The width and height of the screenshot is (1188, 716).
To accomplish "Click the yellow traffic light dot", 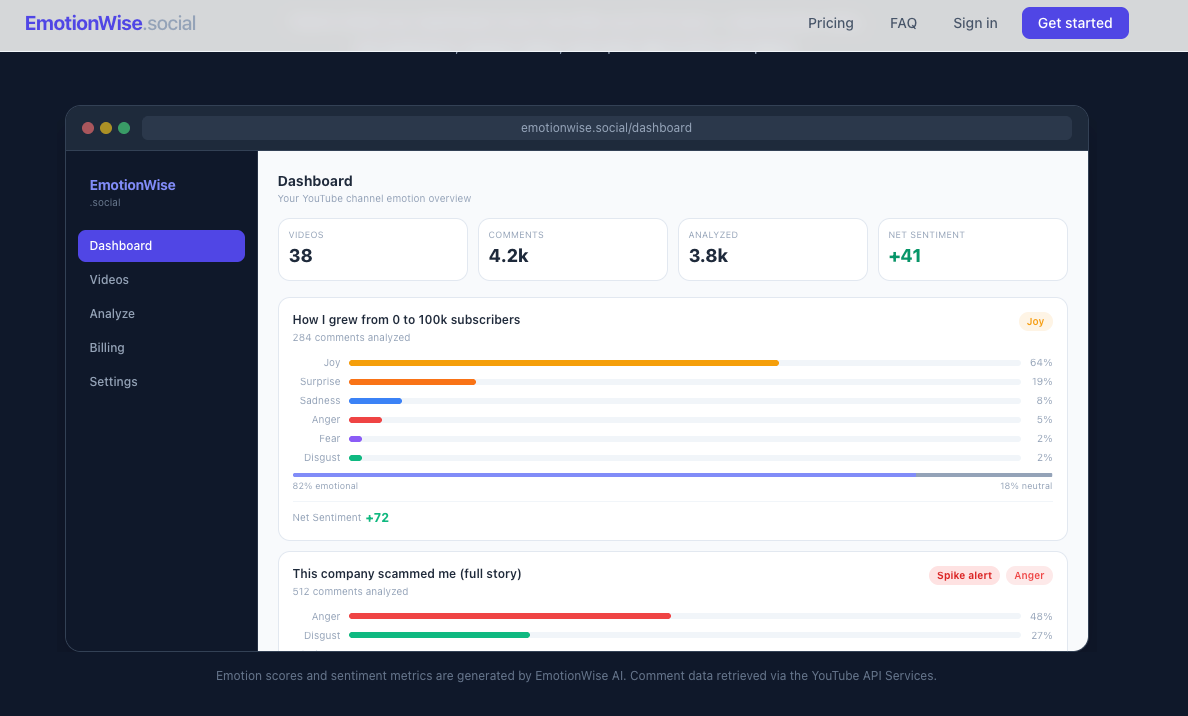I will click(x=106, y=127).
